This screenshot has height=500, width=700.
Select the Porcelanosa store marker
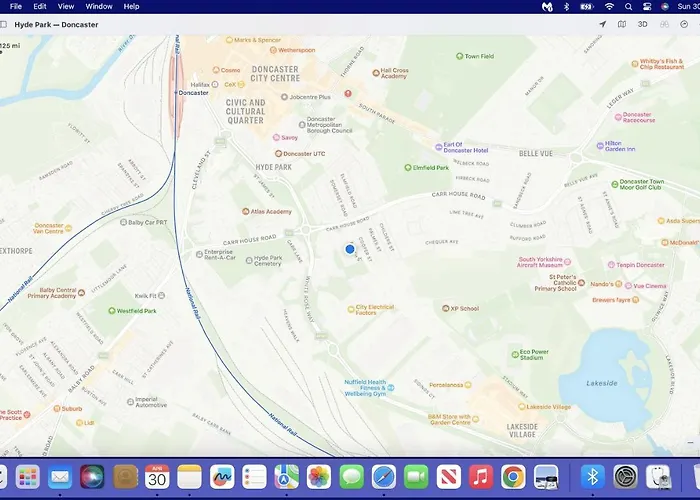click(467, 385)
